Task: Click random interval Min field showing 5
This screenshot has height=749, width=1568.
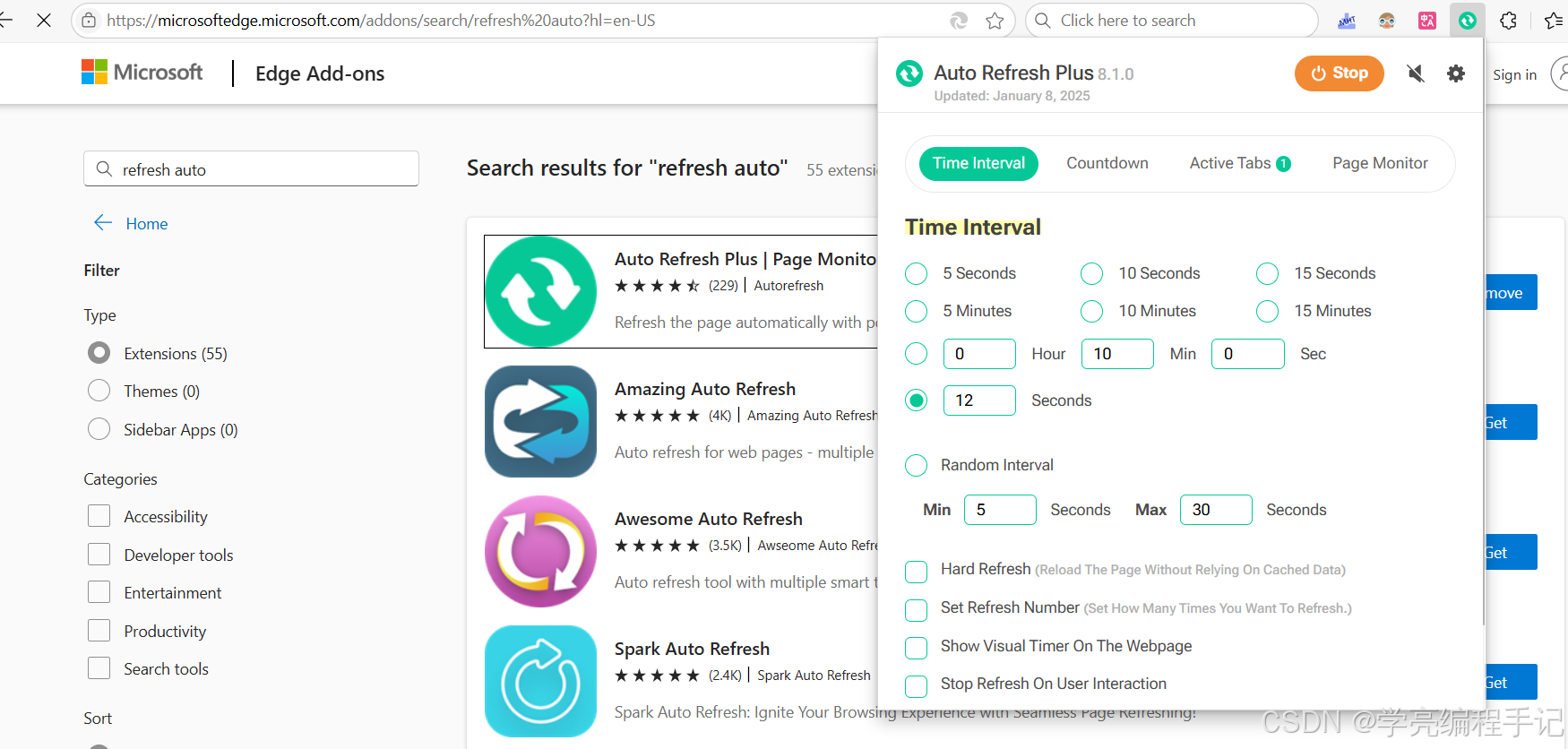Action: [1000, 510]
